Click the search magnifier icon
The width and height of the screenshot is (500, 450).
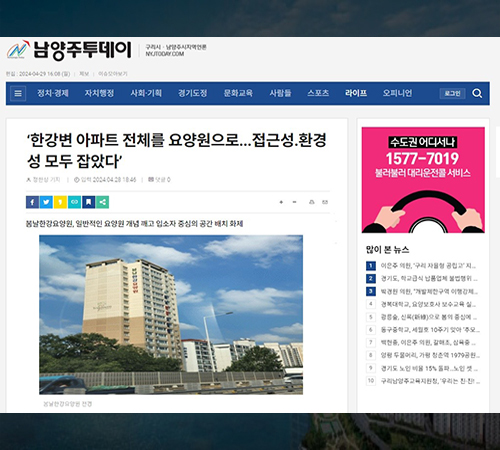477,93
